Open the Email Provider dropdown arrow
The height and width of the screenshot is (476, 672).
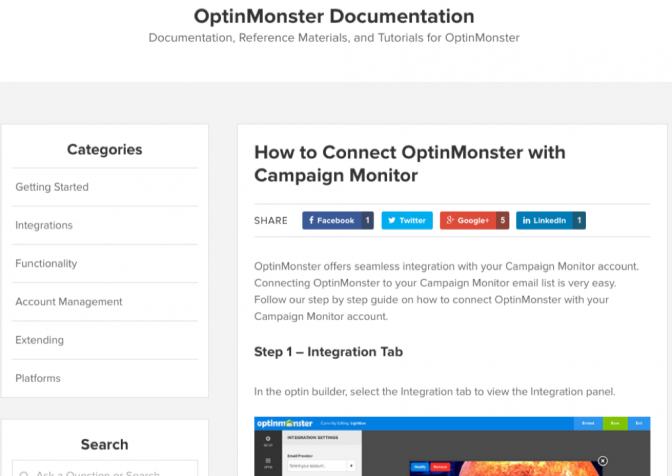[351, 466]
